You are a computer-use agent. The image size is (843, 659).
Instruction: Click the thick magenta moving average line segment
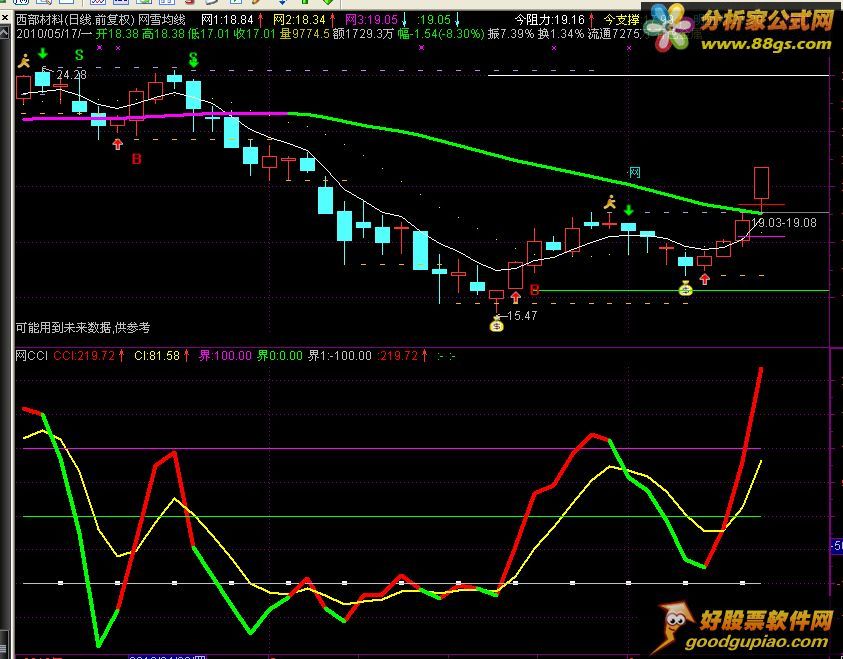(156, 116)
